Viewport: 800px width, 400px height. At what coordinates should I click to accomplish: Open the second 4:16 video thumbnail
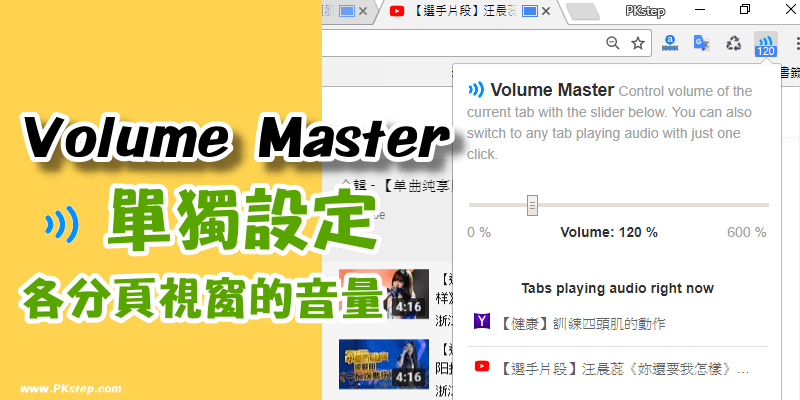tap(384, 364)
